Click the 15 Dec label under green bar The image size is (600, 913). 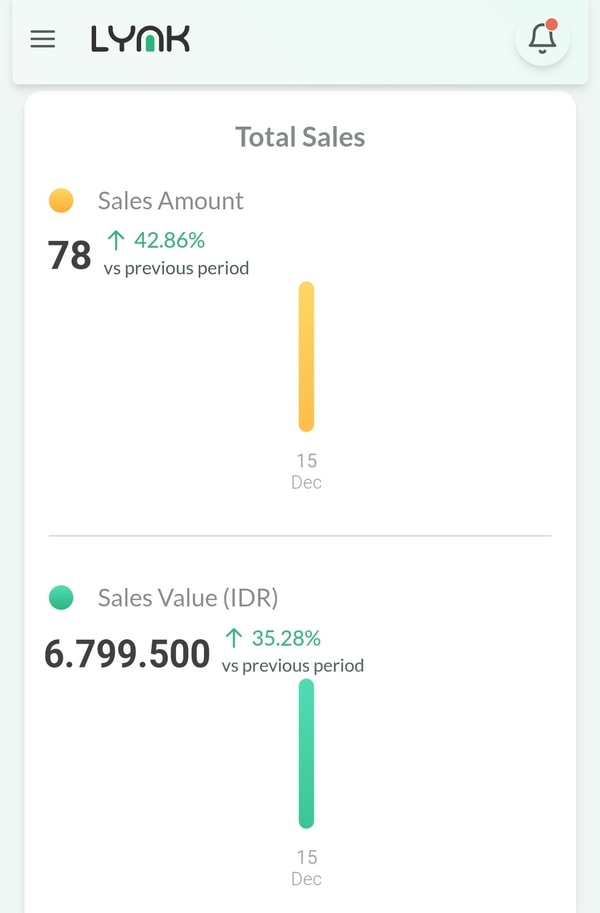(306, 868)
